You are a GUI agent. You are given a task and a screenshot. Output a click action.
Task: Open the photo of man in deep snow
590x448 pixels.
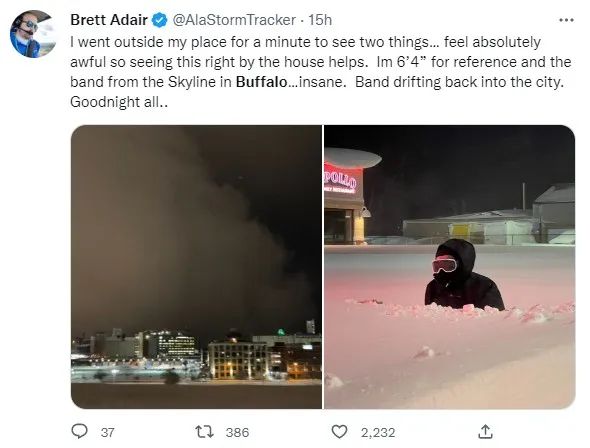coord(450,267)
